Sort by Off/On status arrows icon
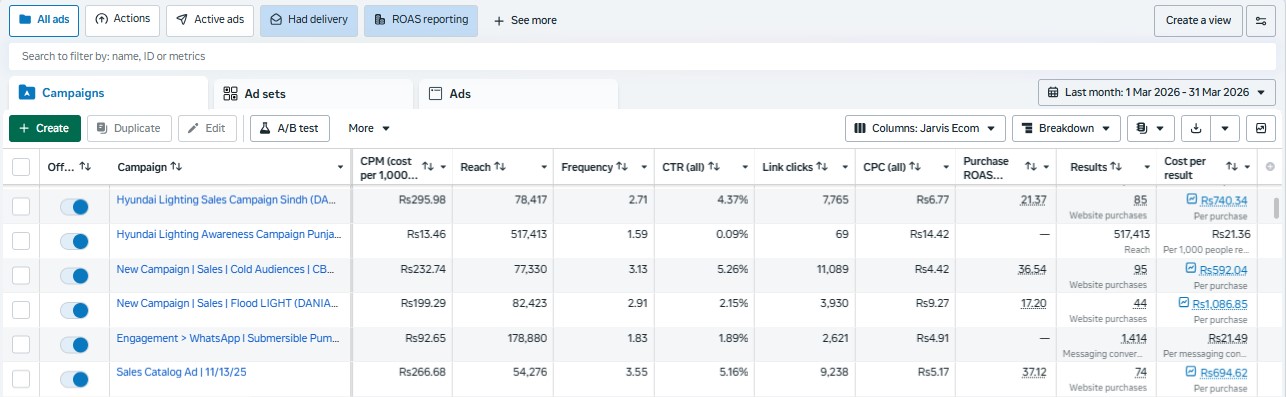Screen dimensions: 1286x397 point(85,166)
